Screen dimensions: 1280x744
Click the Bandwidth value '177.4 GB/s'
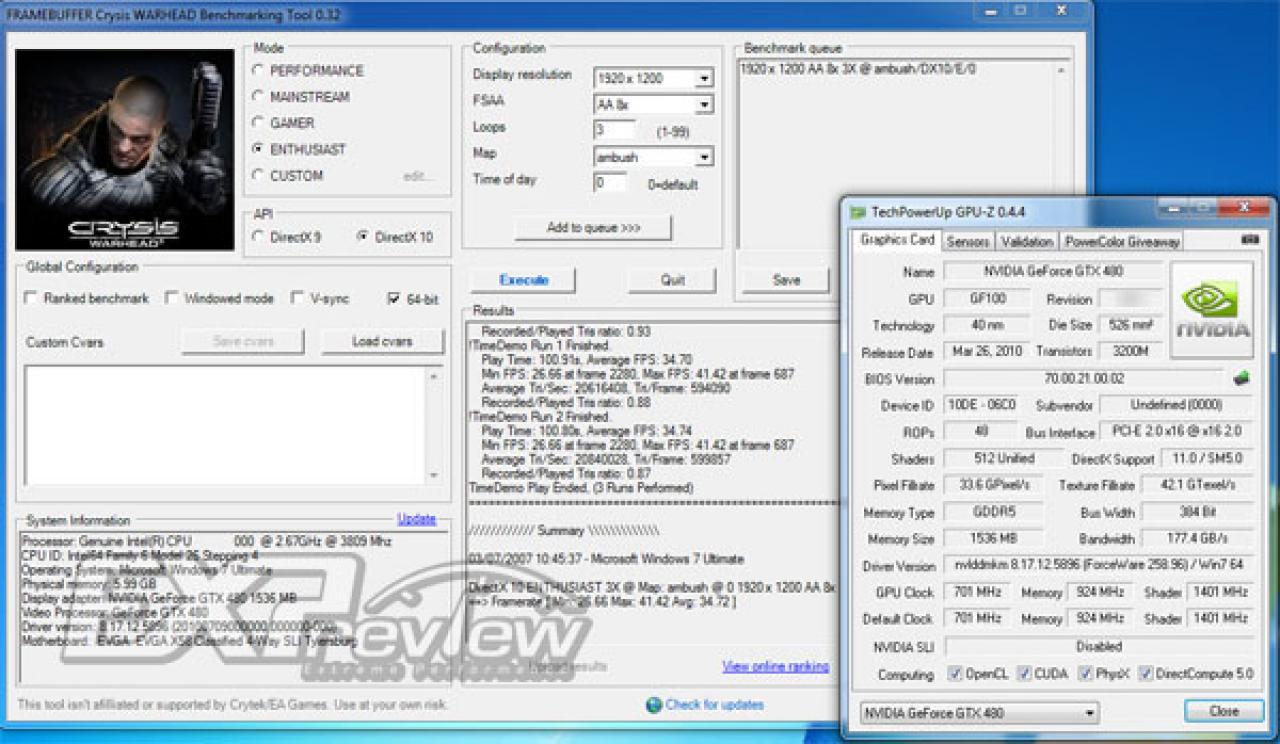[x=1196, y=539]
